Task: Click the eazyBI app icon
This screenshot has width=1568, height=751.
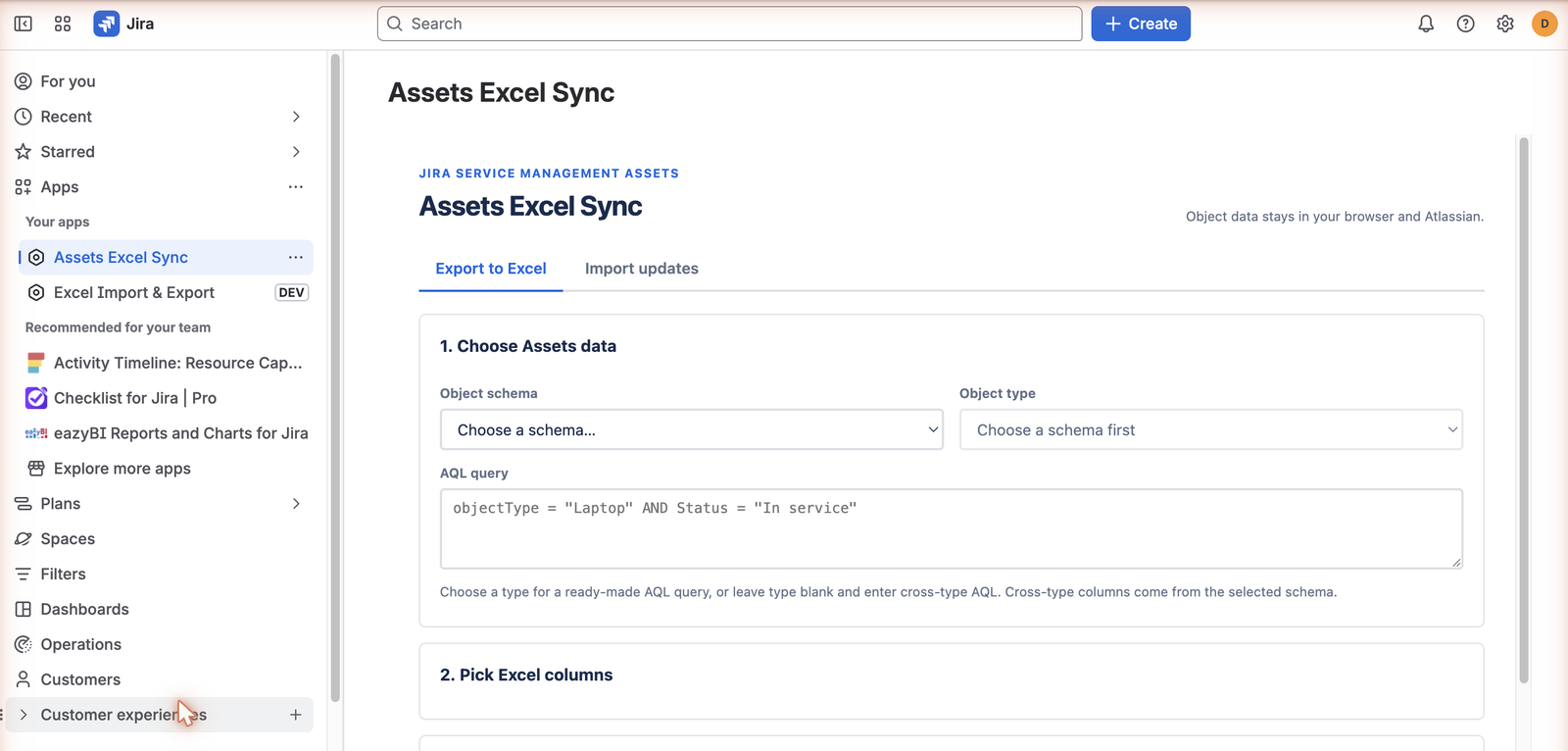Action: pos(36,433)
